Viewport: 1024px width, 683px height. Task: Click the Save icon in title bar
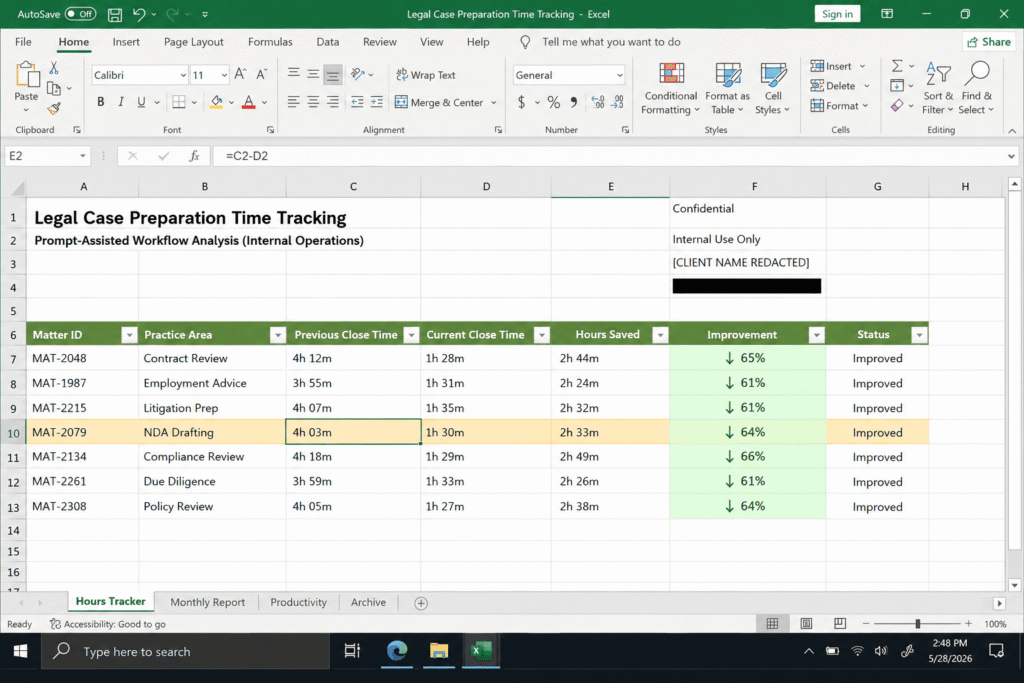pos(114,14)
